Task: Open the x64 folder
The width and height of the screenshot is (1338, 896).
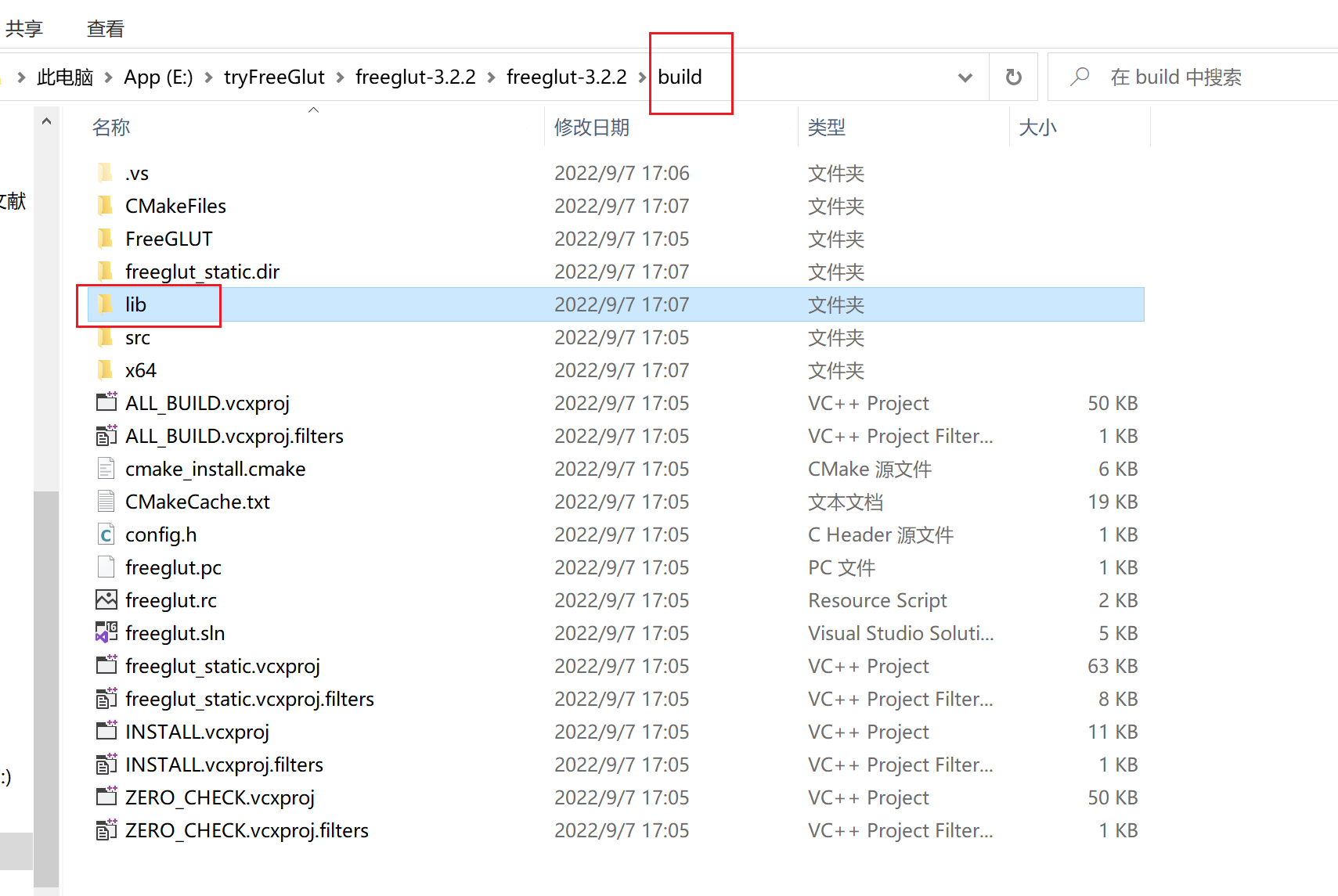Action: (140, 369)
